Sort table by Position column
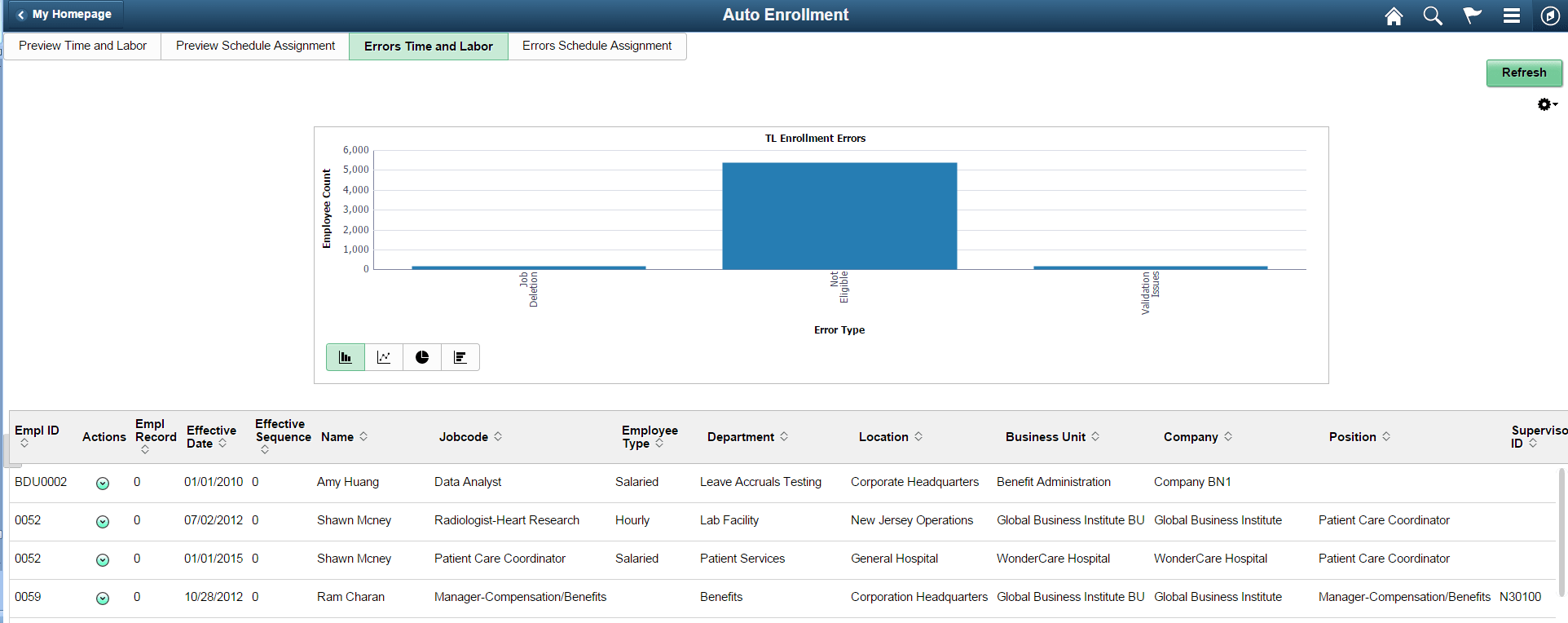The image size is (1568, 623). tap(1359, 437)
